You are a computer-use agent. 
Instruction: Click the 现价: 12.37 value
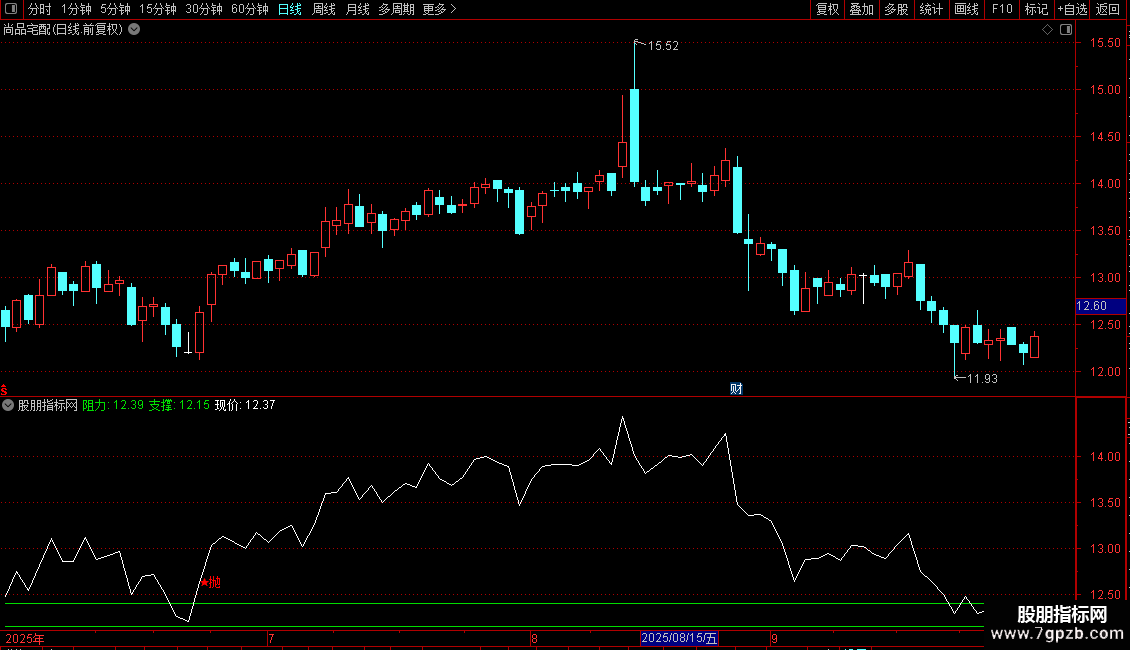pos(245,405)
